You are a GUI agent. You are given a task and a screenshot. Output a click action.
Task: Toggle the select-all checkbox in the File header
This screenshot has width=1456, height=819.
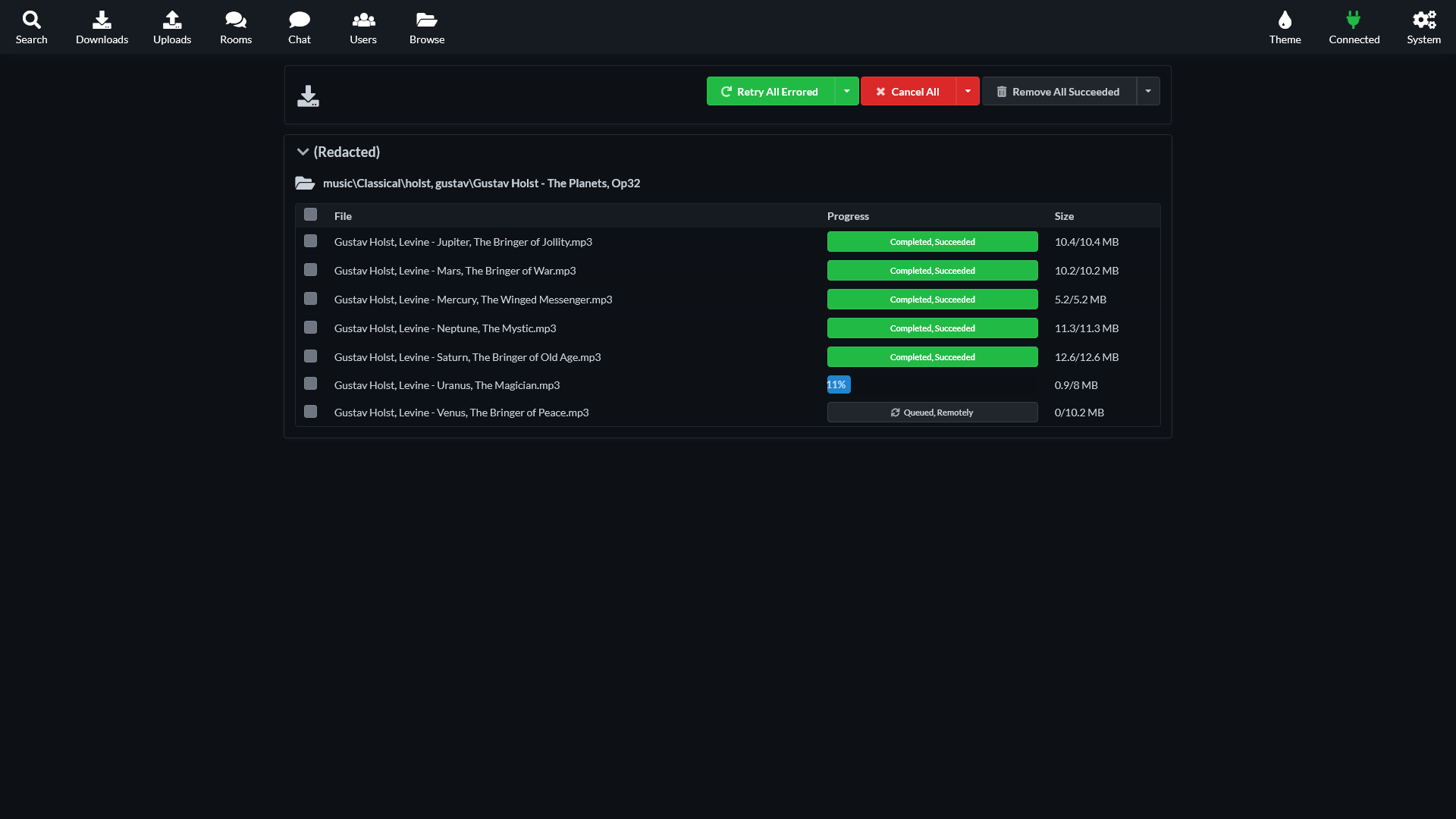(x=310, y=215)
